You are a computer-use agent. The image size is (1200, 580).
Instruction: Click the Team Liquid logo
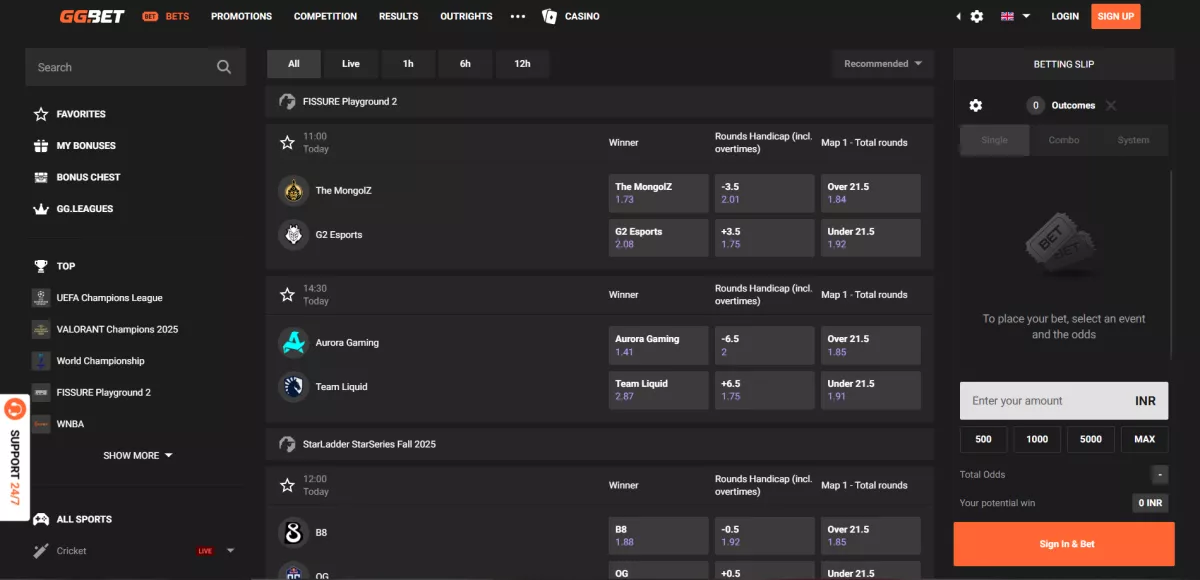click(293, 387)
